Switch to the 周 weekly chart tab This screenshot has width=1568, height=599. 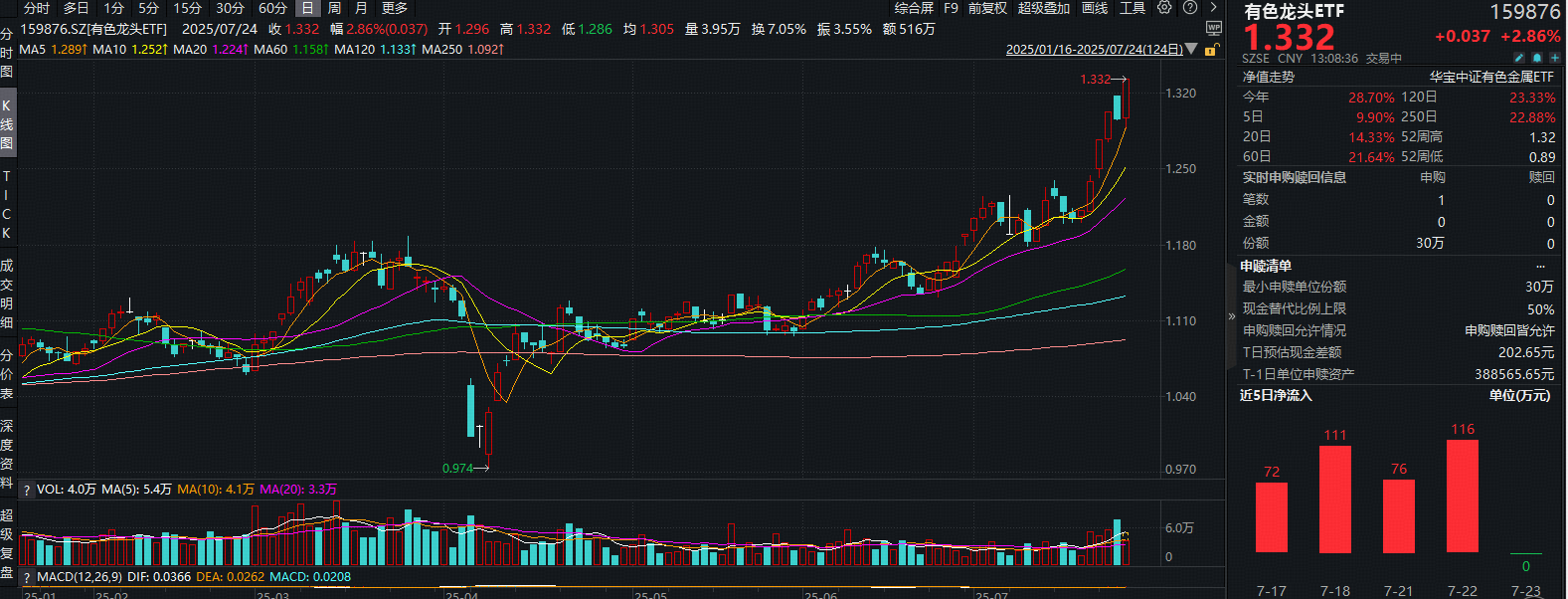334,8
